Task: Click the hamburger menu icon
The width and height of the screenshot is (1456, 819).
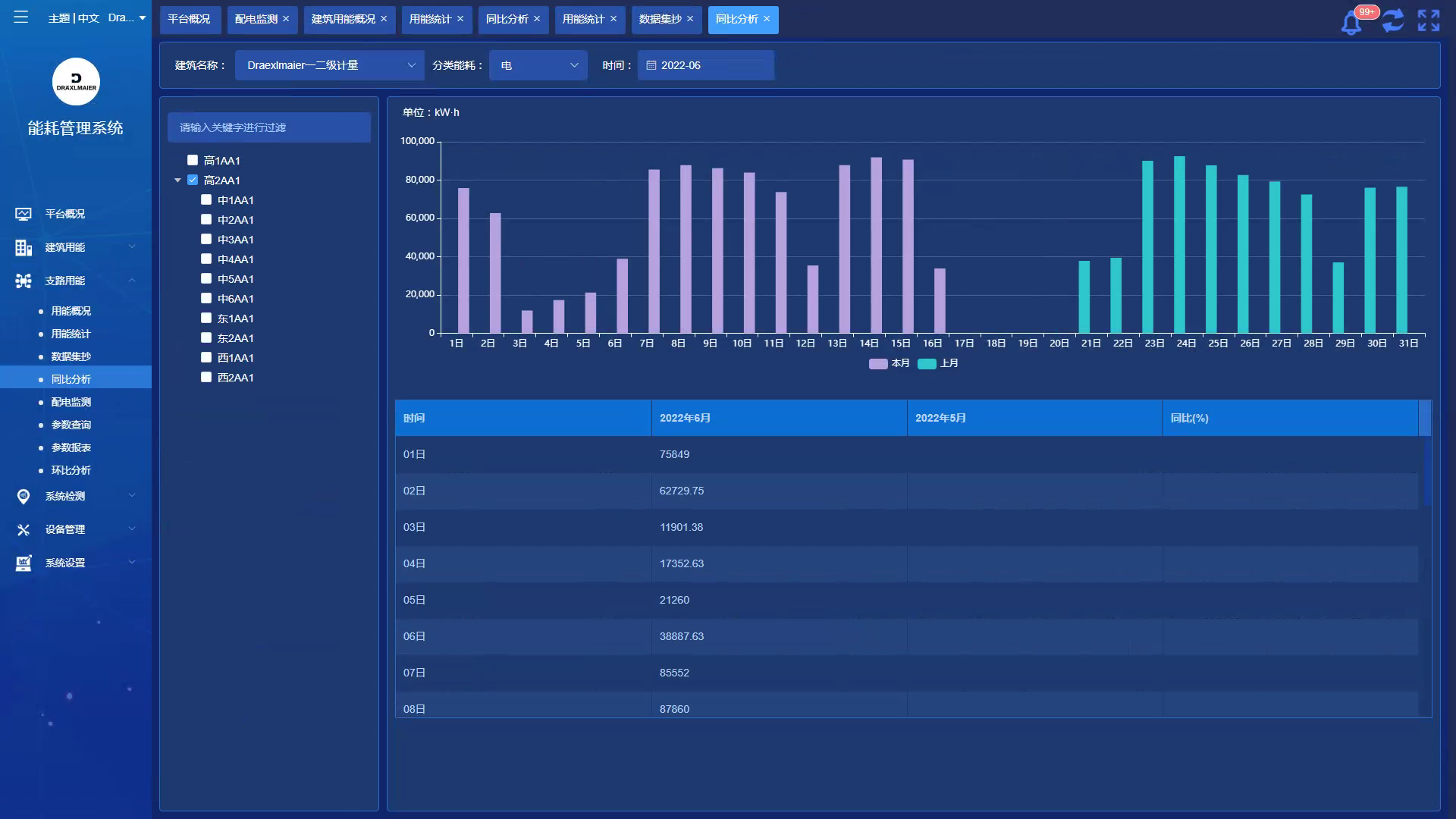Action: [20, 17]
